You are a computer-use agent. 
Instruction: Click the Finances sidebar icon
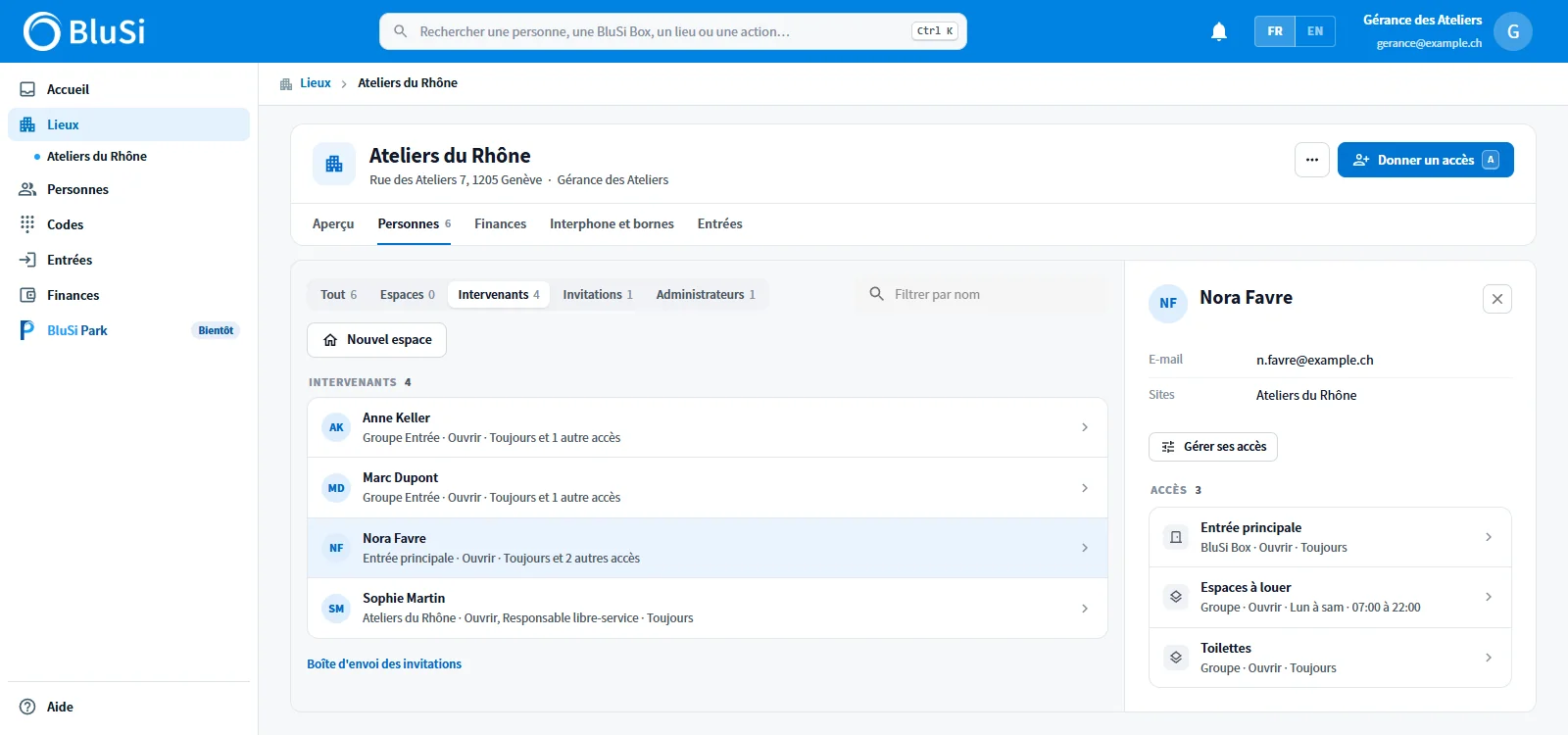click(27, 295)
